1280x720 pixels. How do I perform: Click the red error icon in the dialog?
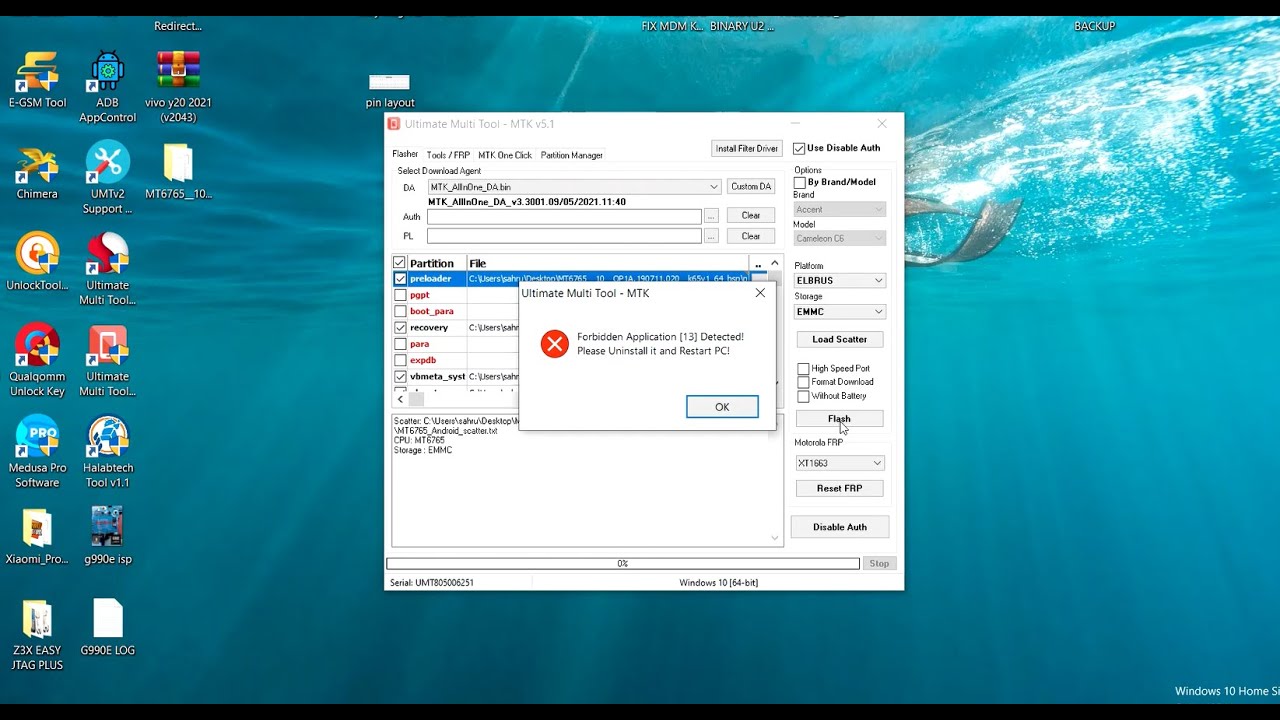pos(554,344)
